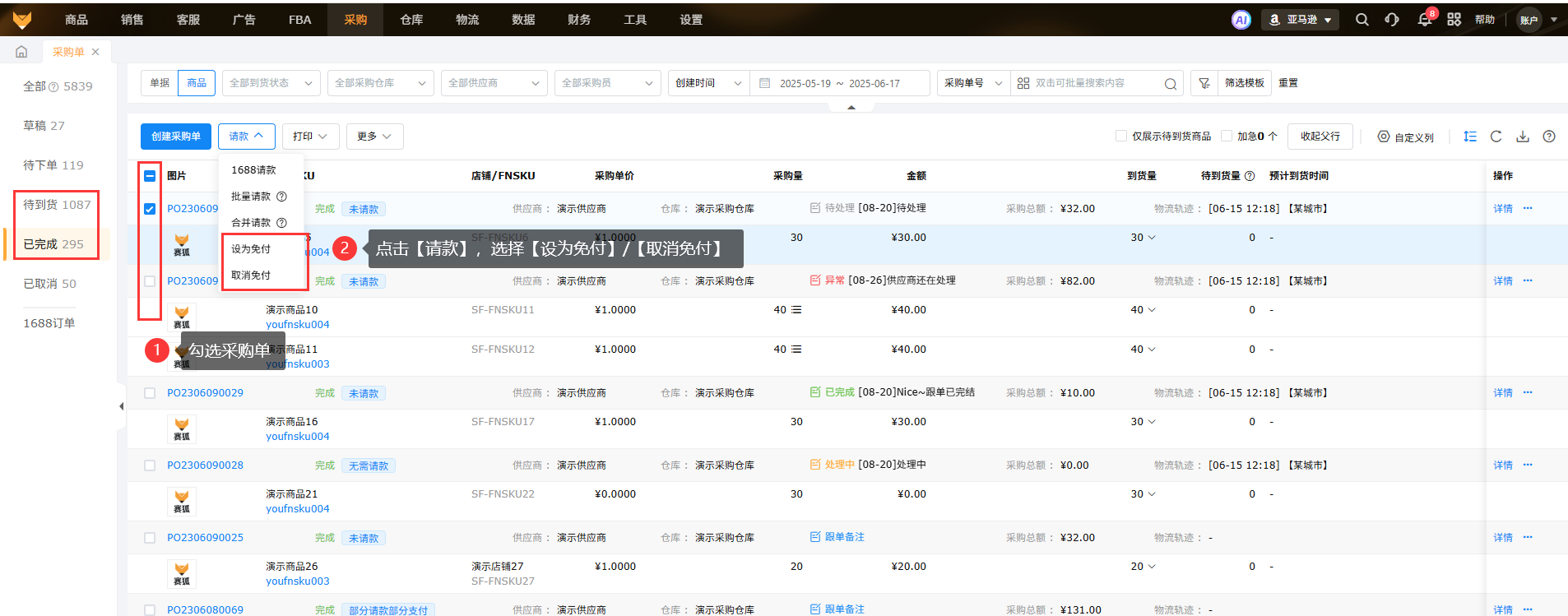The width and height of the screenshot is (1568, 616).
Task: Enable the 仅展示待到货商品 checkbox
Action: coord(1120,137)
